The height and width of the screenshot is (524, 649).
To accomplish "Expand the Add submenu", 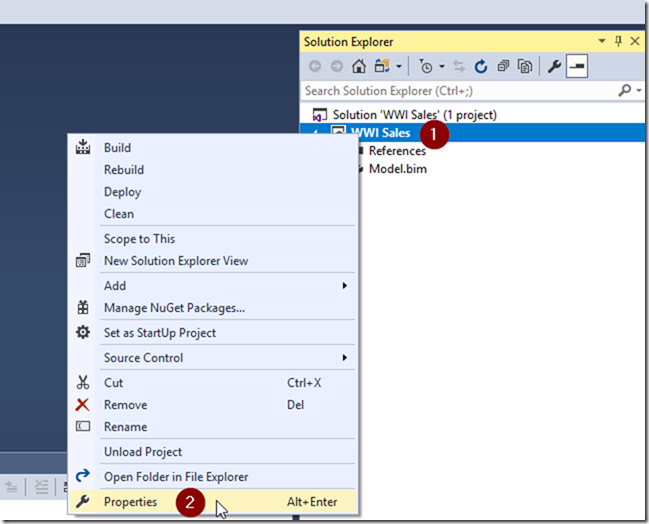I will (212, 286).
